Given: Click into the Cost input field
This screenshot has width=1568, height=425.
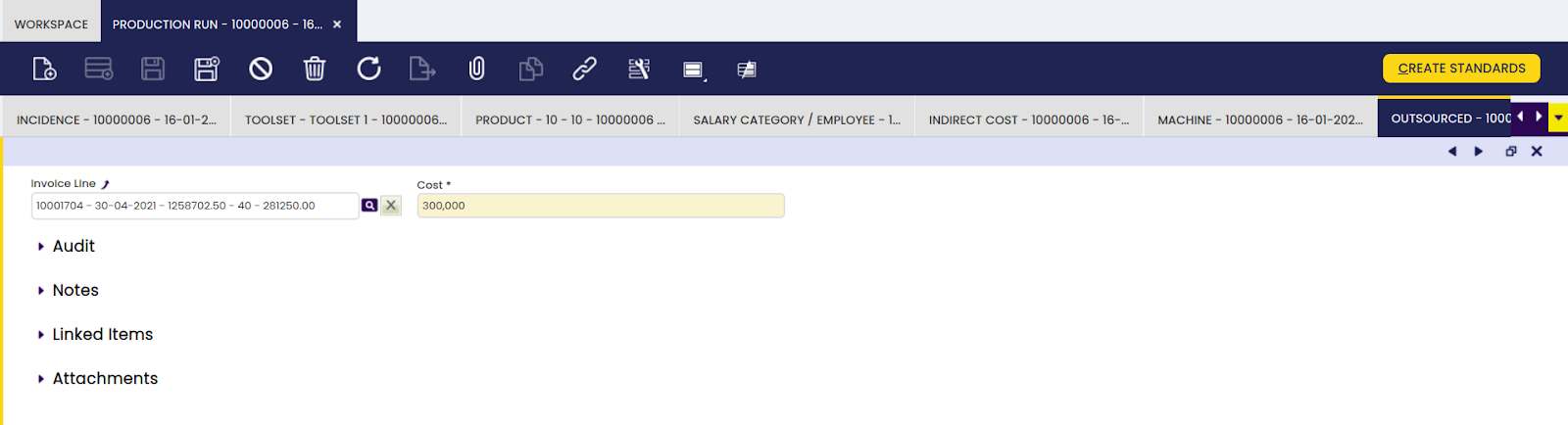Looking at the screenshot, I should [601, 206].
